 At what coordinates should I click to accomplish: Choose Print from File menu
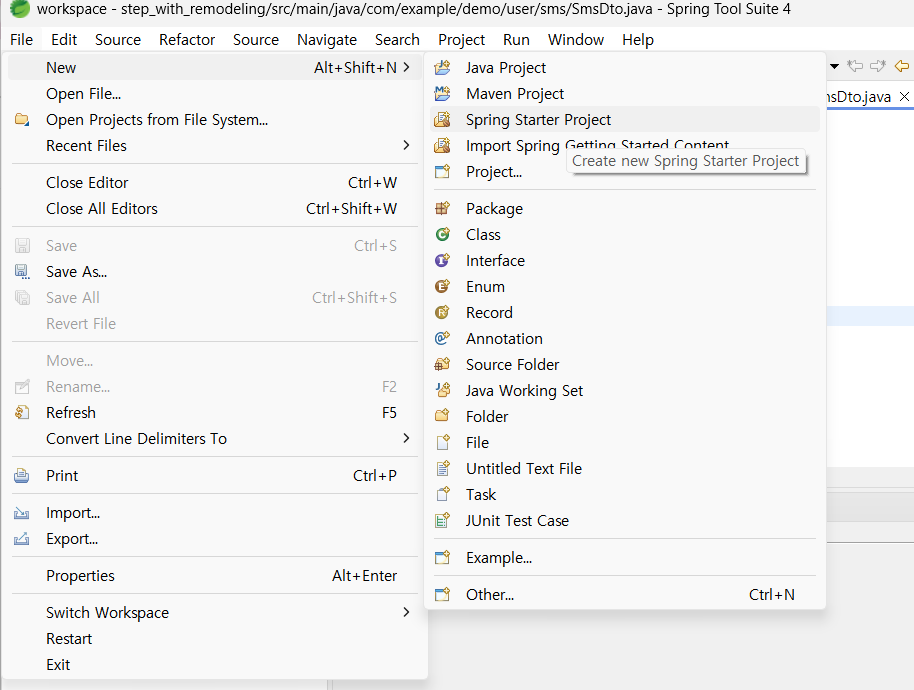pyautogui.click(x=214, y=476)
